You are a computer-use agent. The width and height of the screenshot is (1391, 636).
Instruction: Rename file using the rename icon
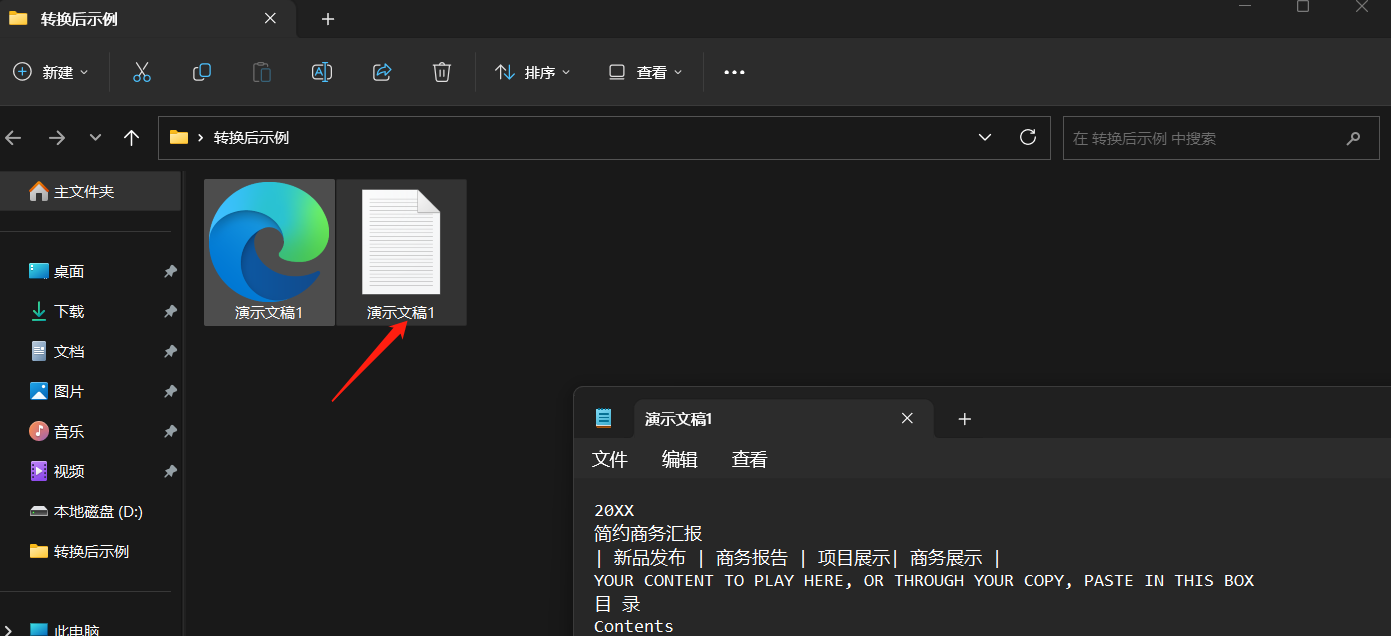(321, 71)
